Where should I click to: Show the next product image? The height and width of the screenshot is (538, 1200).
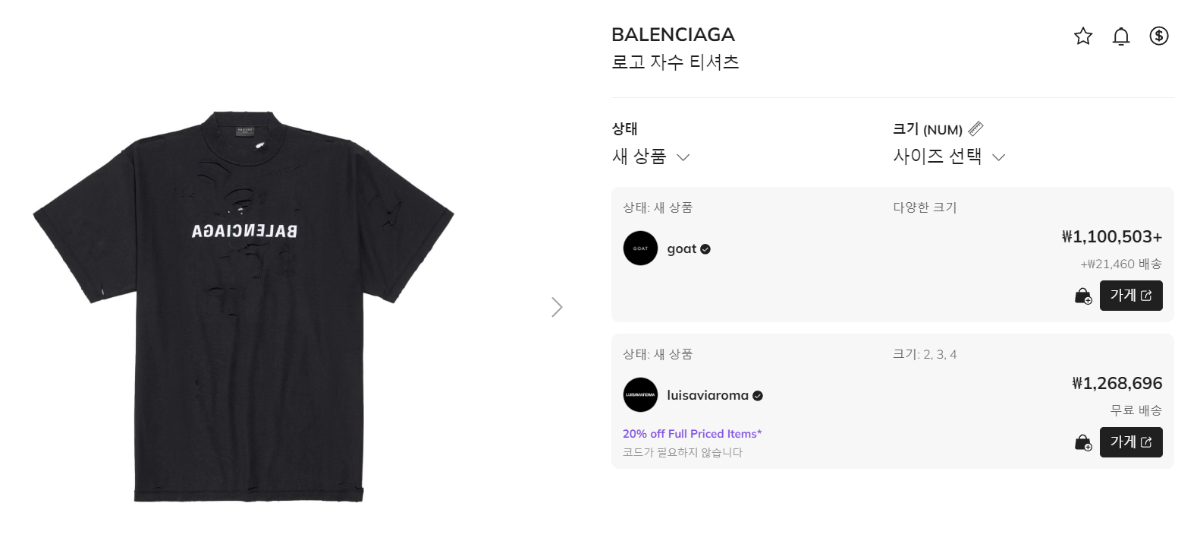tap(557, 307)
